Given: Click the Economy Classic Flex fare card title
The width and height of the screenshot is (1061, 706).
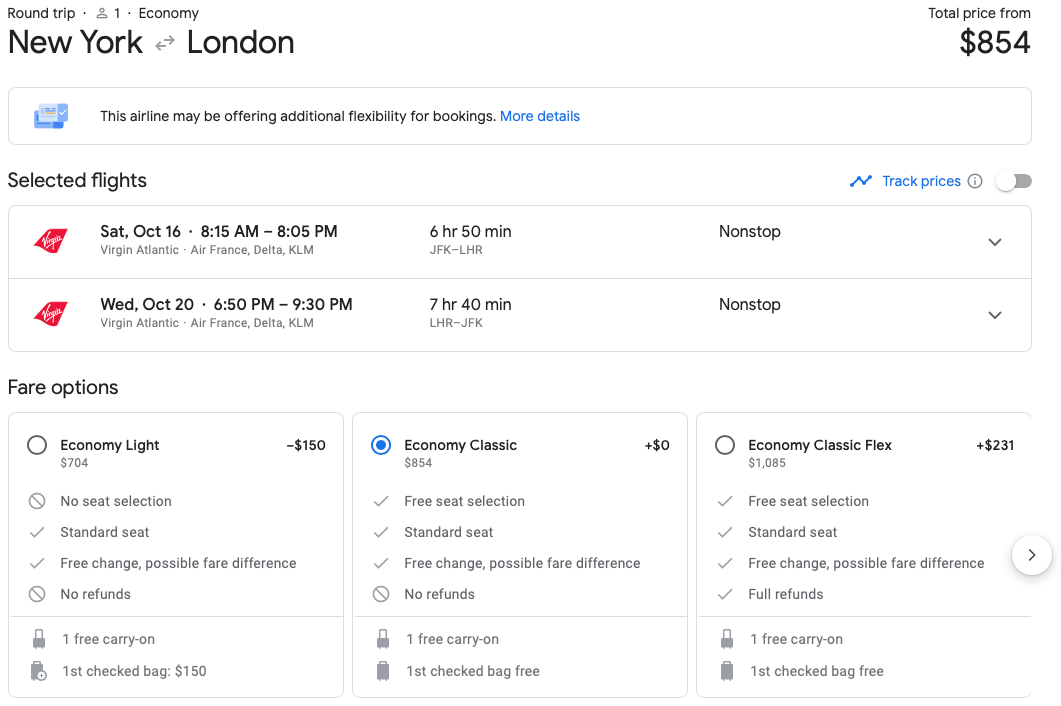Looking at the screenshot, I should (x=820, y=445).
